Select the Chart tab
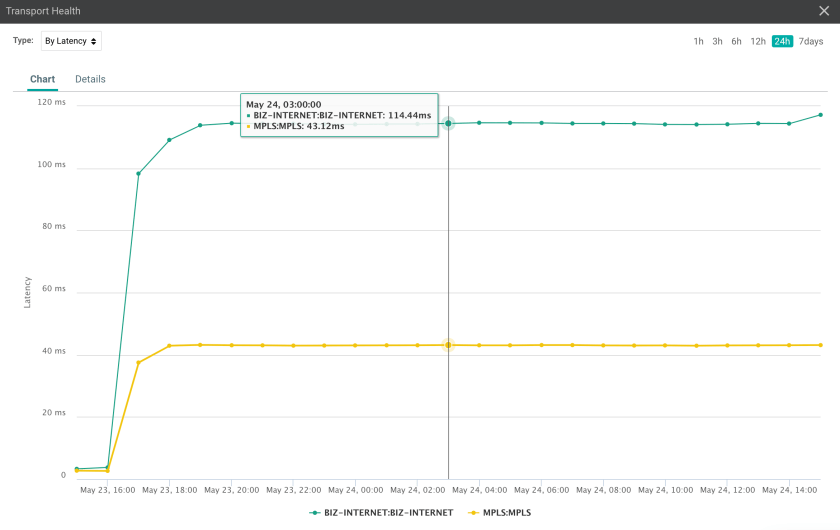This screenshot has height=530, width=840. coord(42,79)
